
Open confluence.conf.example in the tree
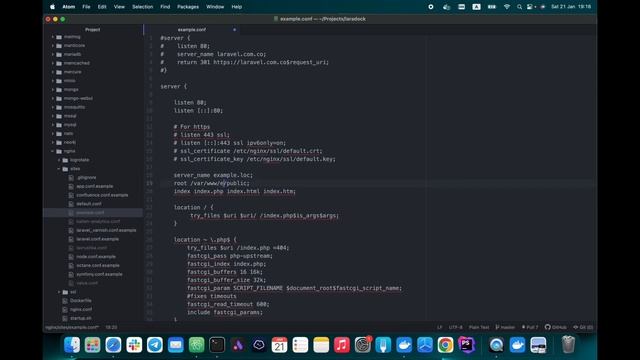[x=102, y=195]
